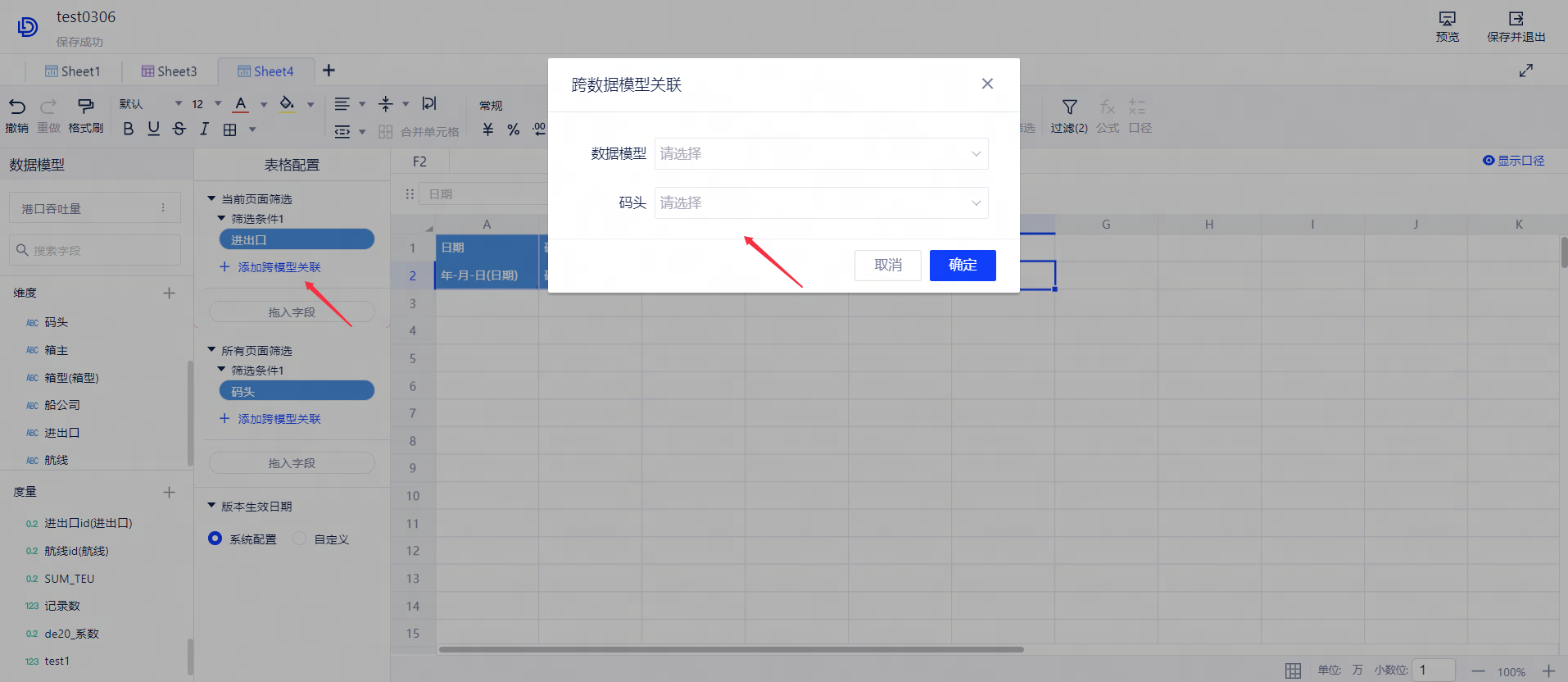
Task: Switch to the Sheet1 tab
Action: coord(72,71)
